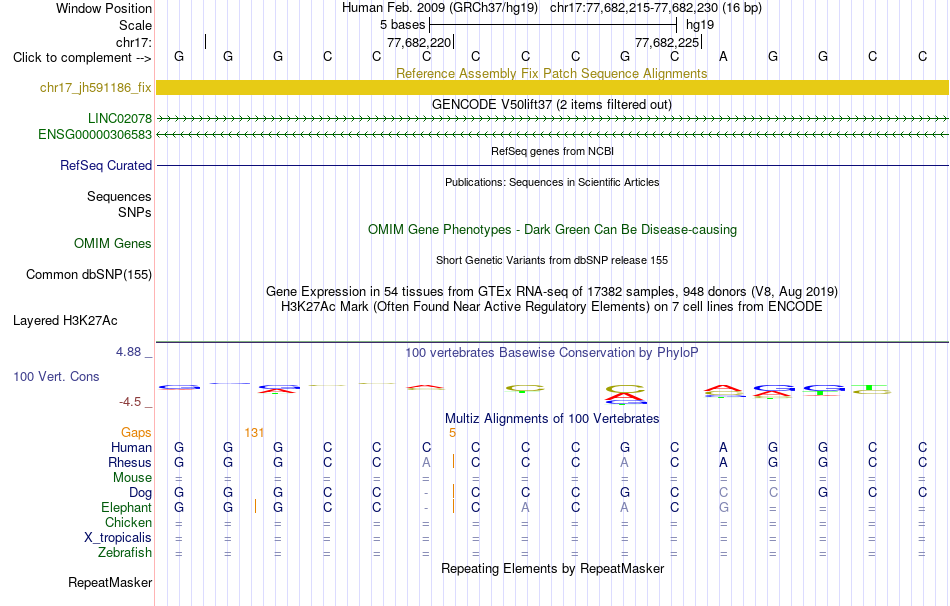This screenshot has height=606, width=950.
Task: Click the Mouse species row label
Action: pos(132,478)
